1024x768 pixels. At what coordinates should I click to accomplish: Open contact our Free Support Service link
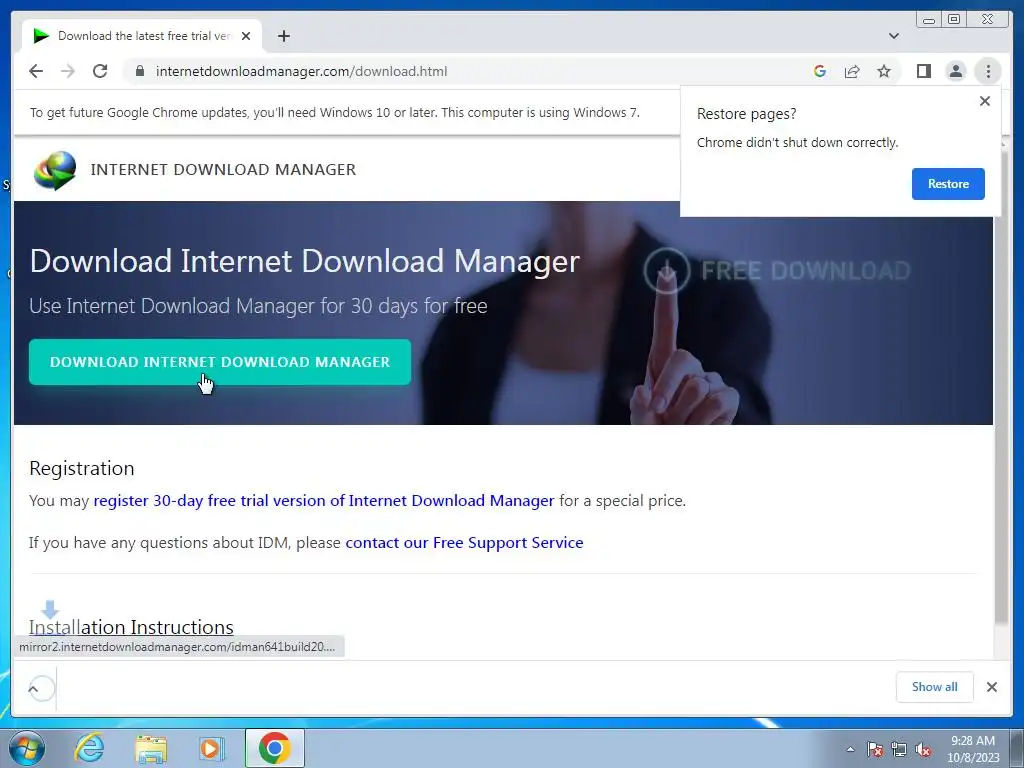click(x=464, y=543)
